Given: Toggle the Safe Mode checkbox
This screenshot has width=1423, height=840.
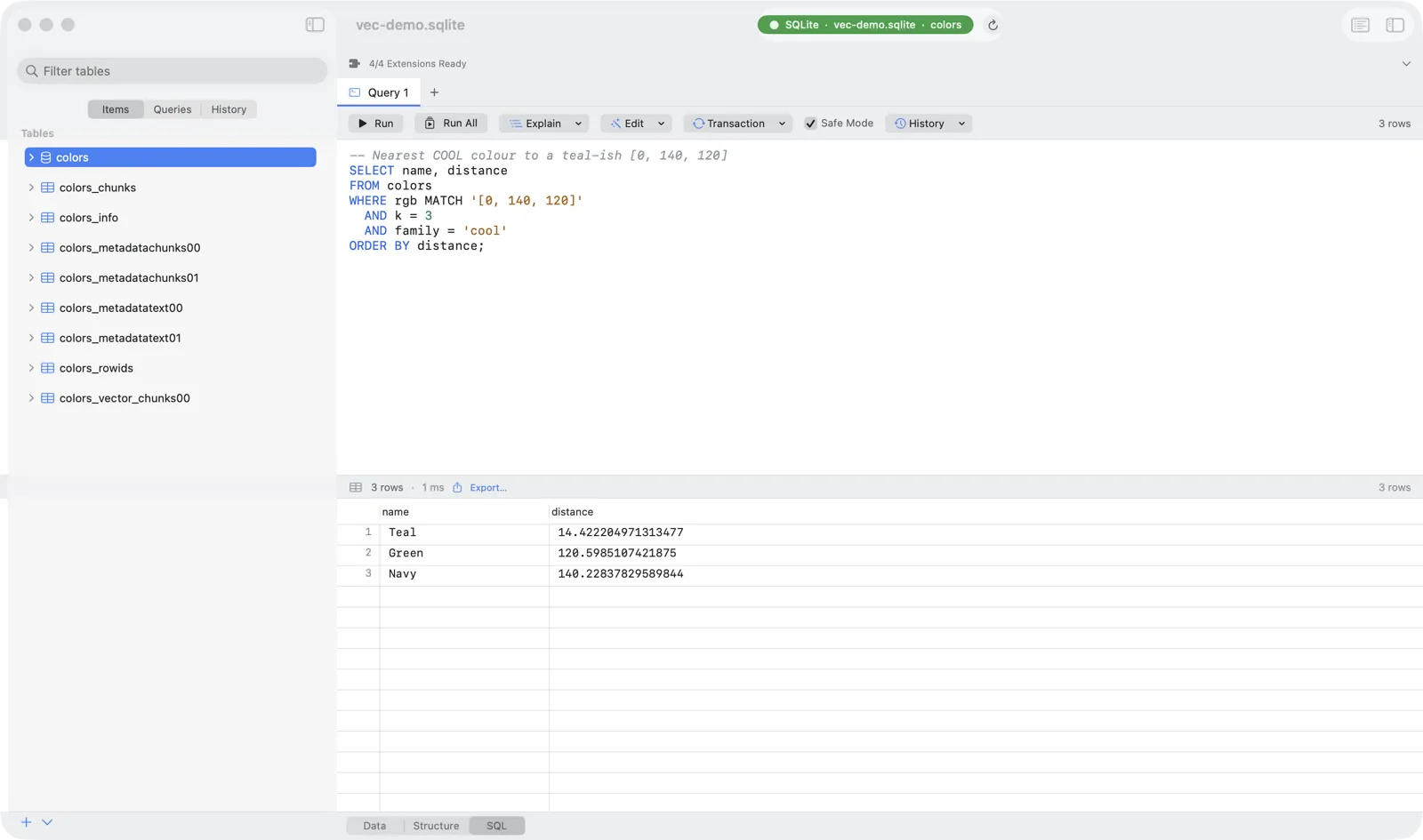Looking at the screenshot, I should [x=810, y=124].
